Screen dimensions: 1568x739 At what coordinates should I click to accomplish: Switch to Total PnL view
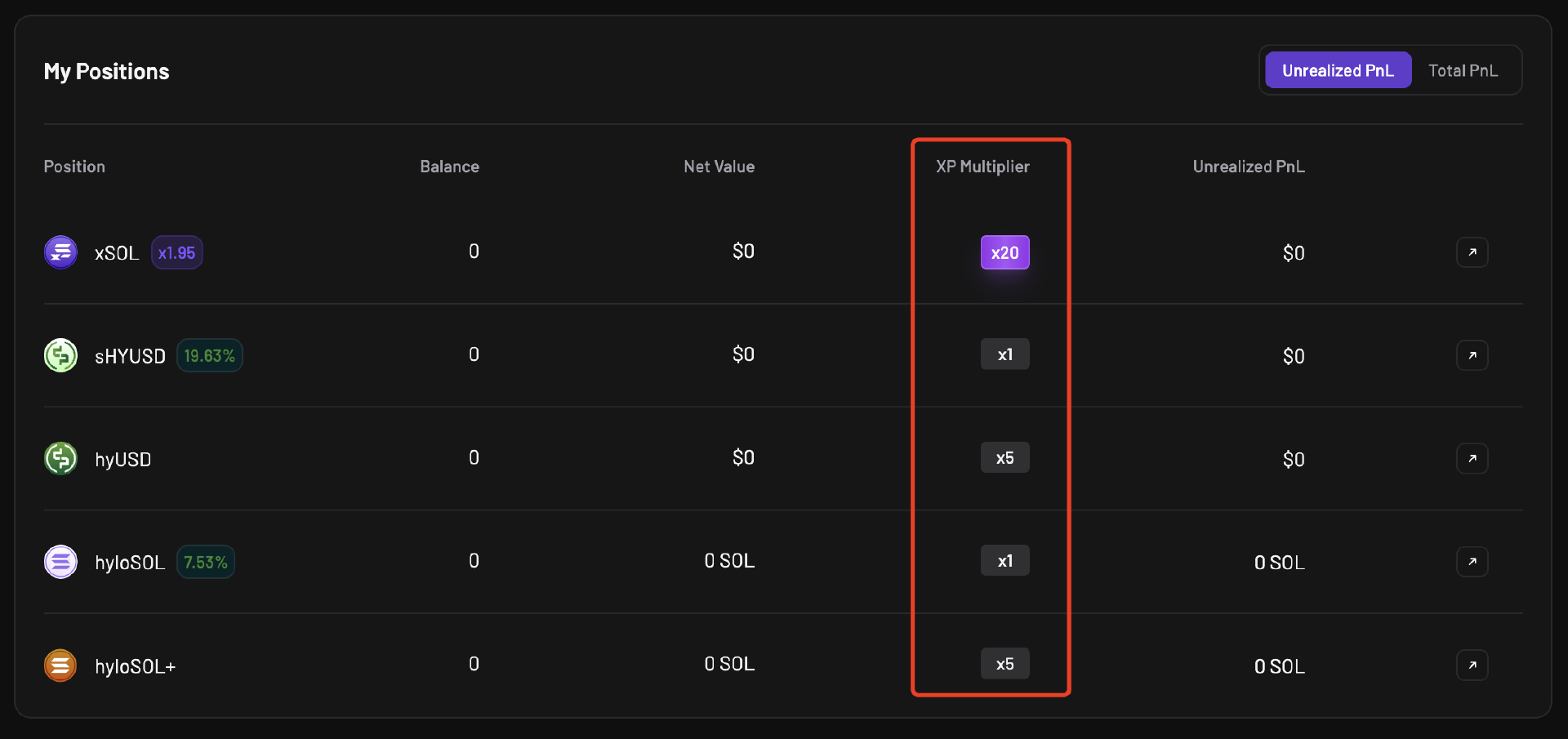tap(1463, 70)
